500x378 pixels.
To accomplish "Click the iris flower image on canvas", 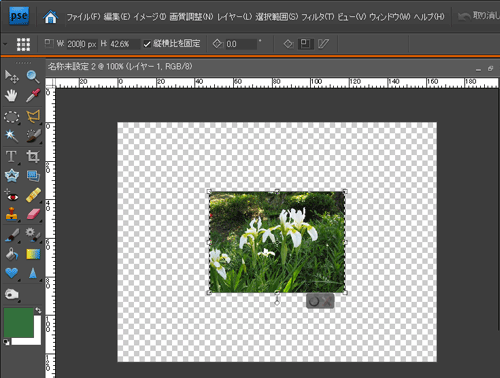I will [x=277, y=242].
